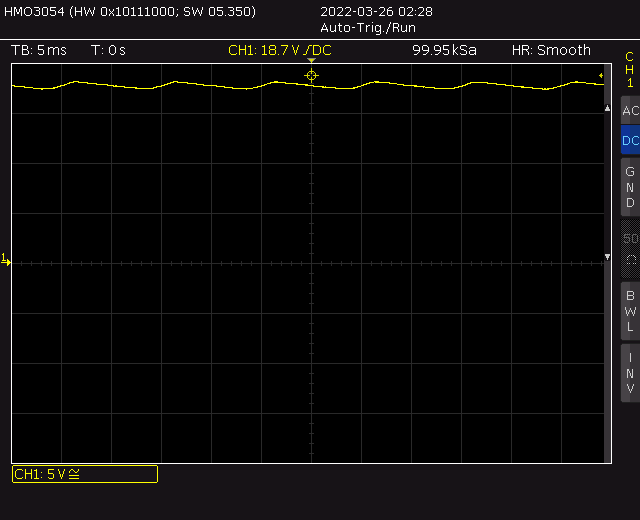Click the CH1 menu header label

(x=629, y=70)
